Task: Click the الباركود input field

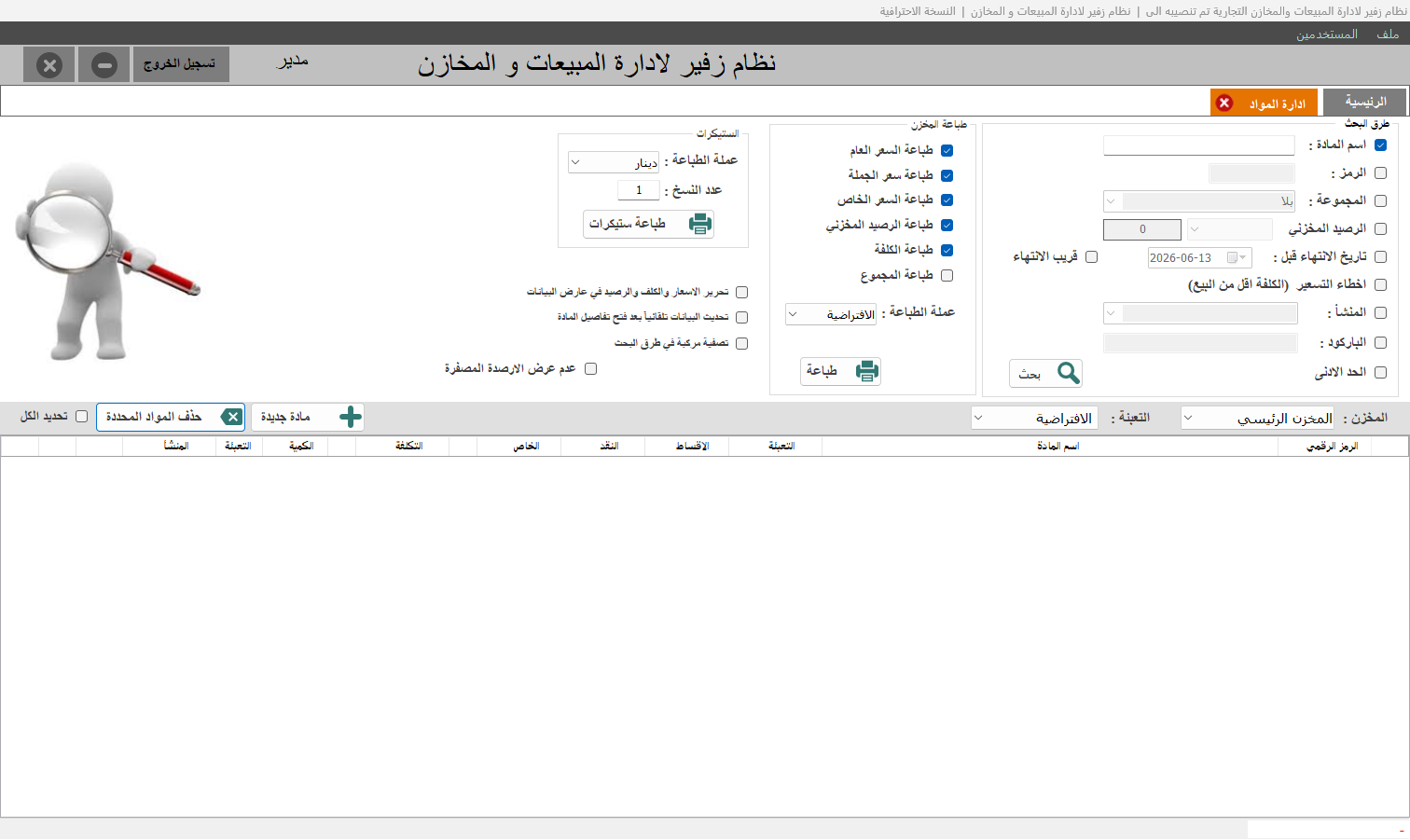Action: [x=1200, y=343]
